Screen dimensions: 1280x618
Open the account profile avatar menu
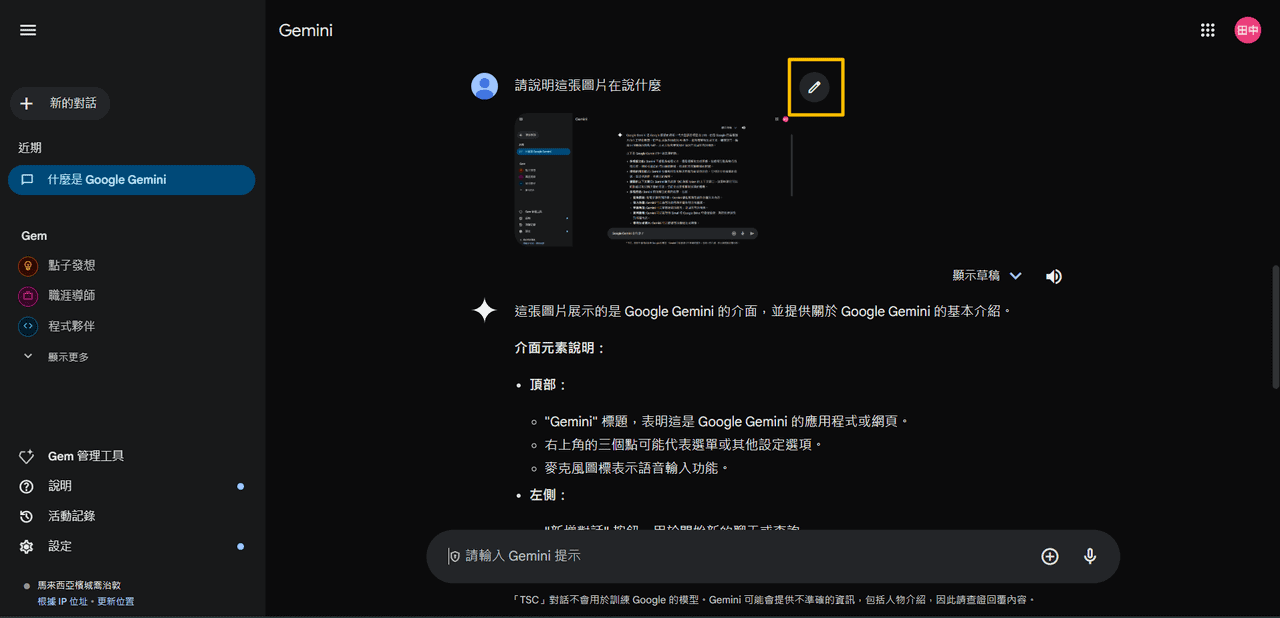[x=1247, y=30]
